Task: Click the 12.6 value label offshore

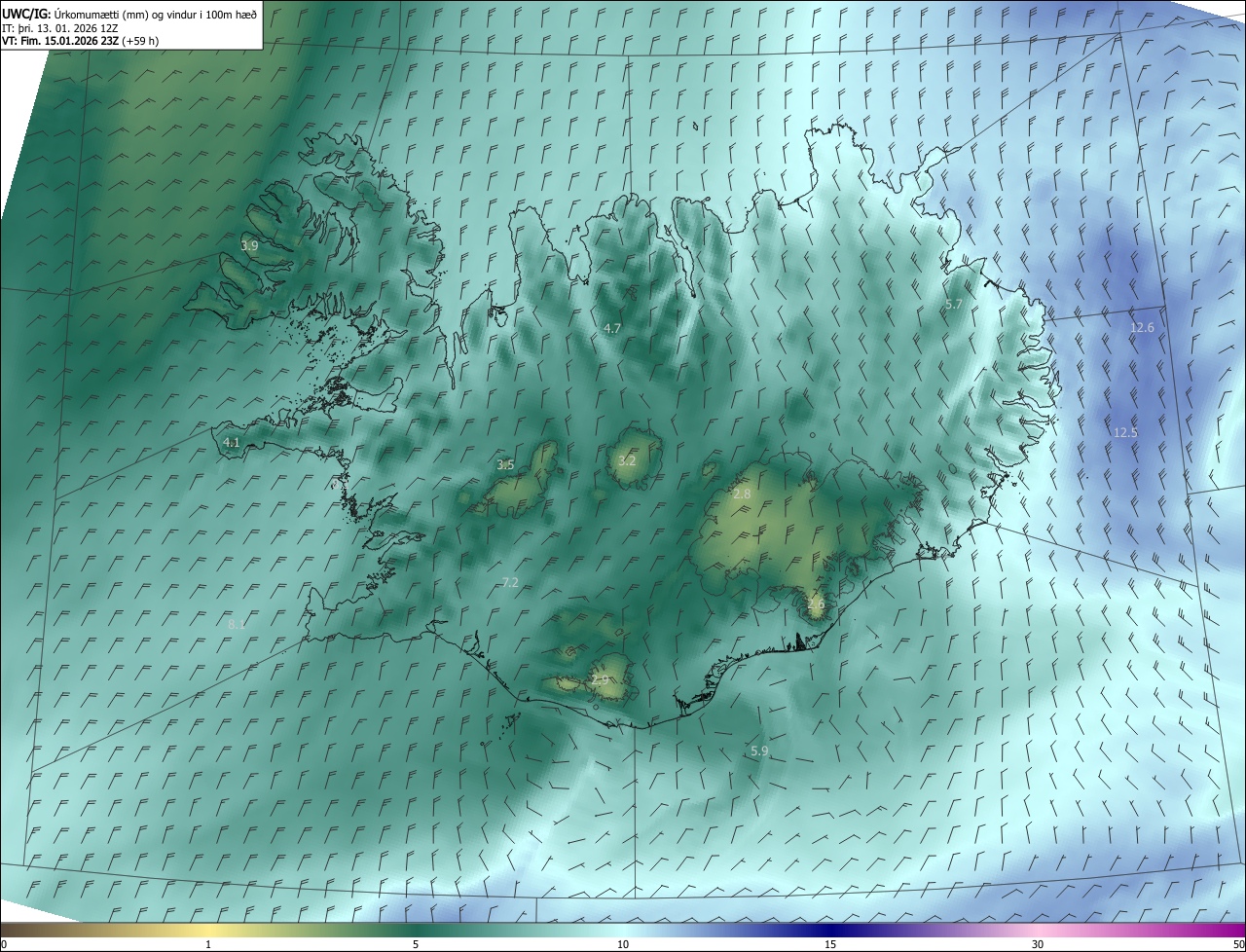Action: (1142, 328)
